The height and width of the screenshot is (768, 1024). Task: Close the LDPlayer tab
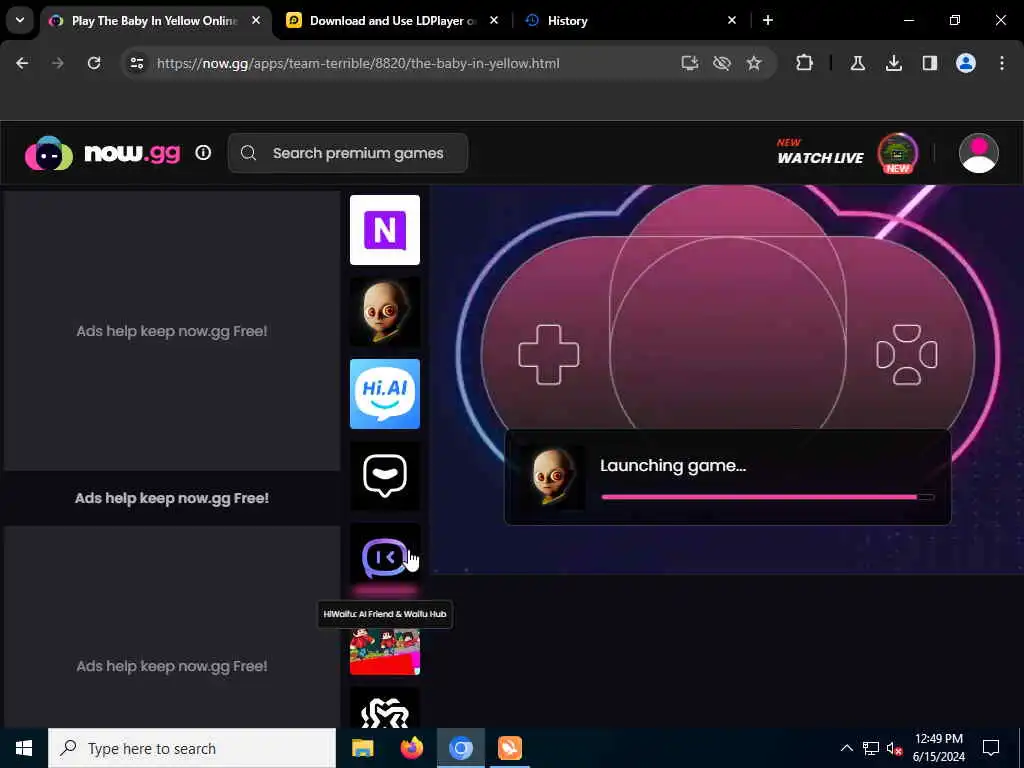pos(494,21)
